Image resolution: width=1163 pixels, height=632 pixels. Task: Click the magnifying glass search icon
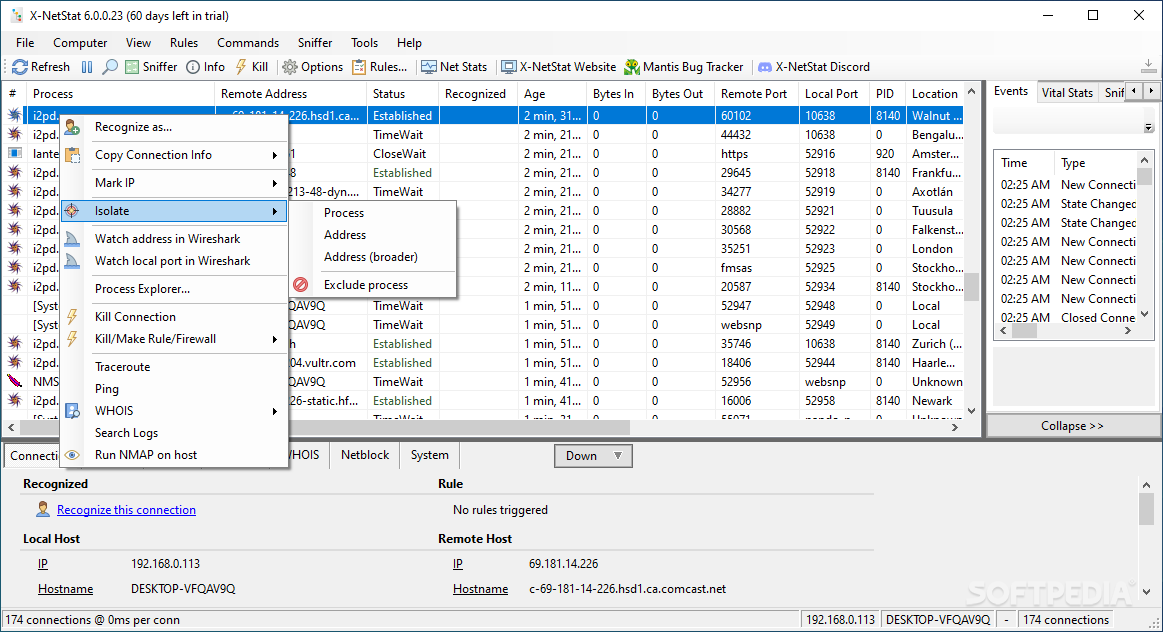pyautogui.click(x=110, y=67)
